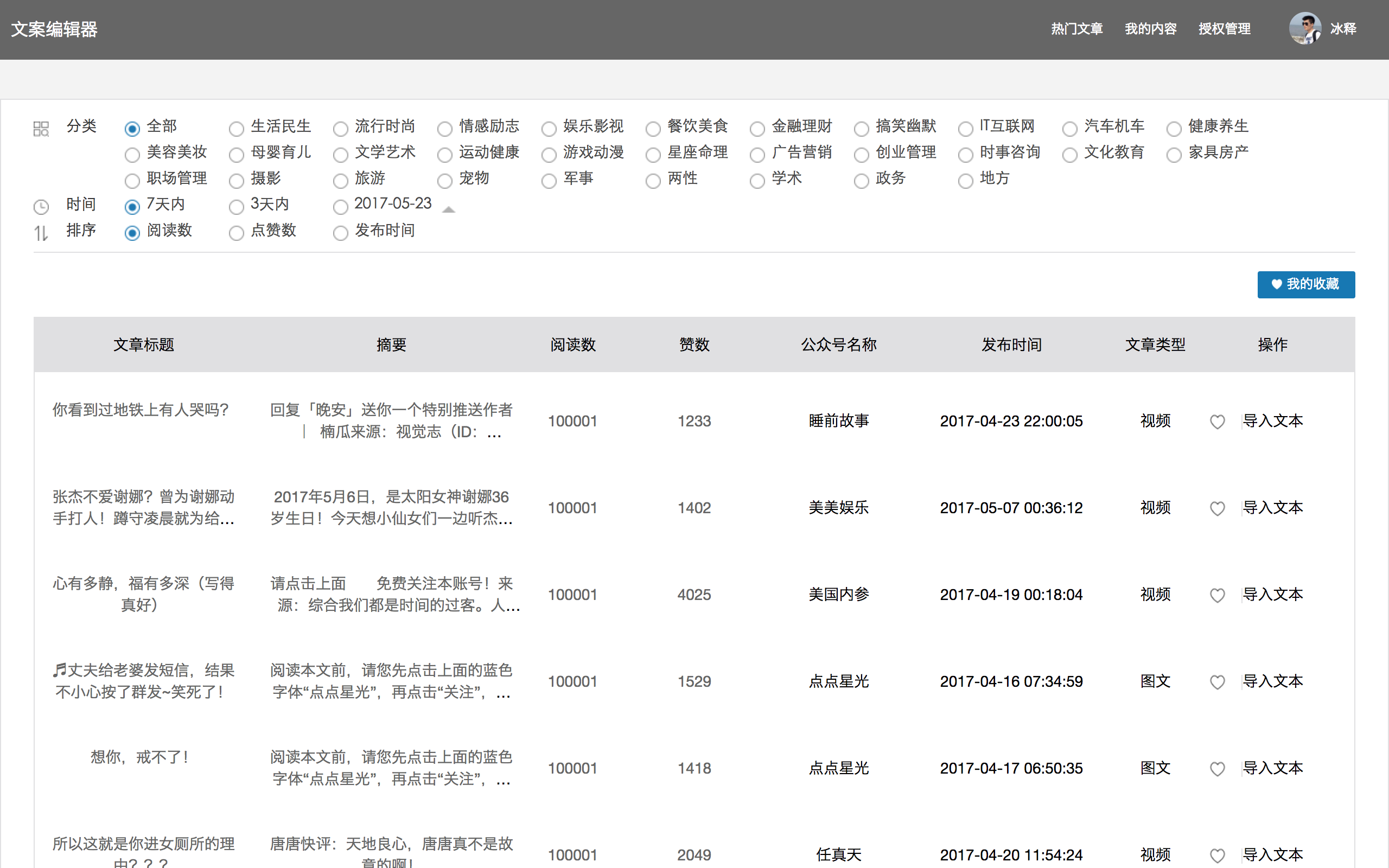Collapse the date picker arrow beside 2017-05-23
The width and height of the screenshot is (1389, 868).
[x=449, y=210]
